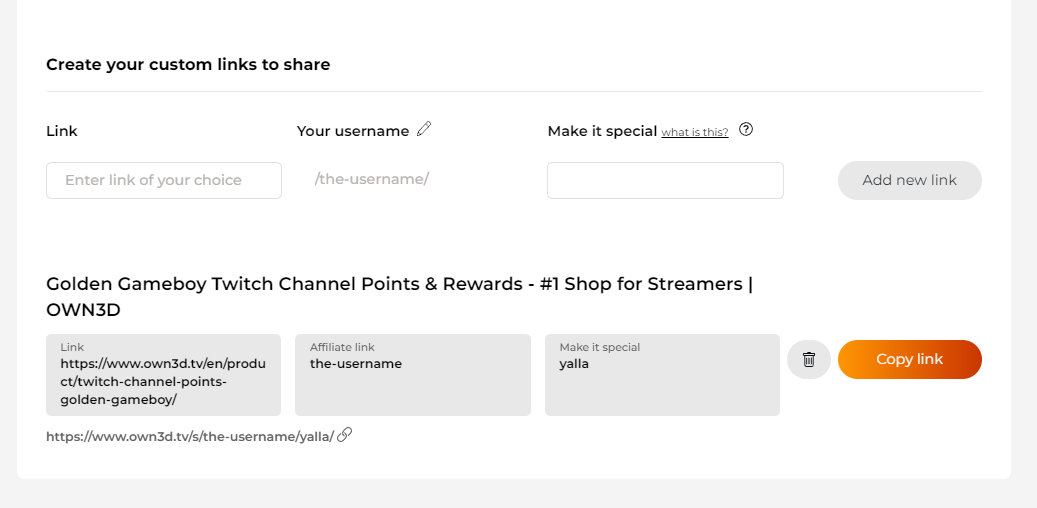
Task: Click the "Link" column label above the input
Action: 62,131
